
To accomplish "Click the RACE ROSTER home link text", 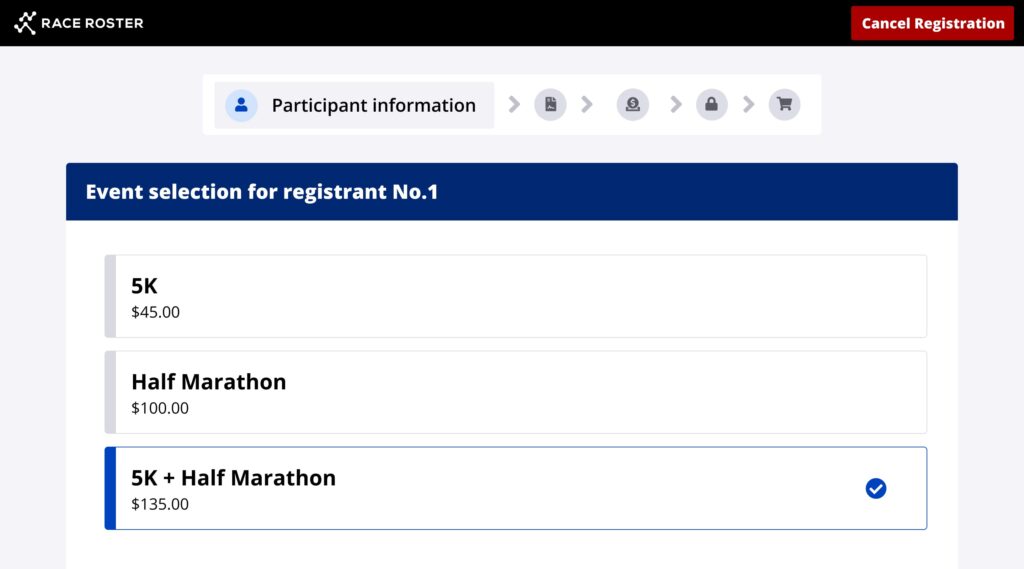I will click(x=92, y=23).
